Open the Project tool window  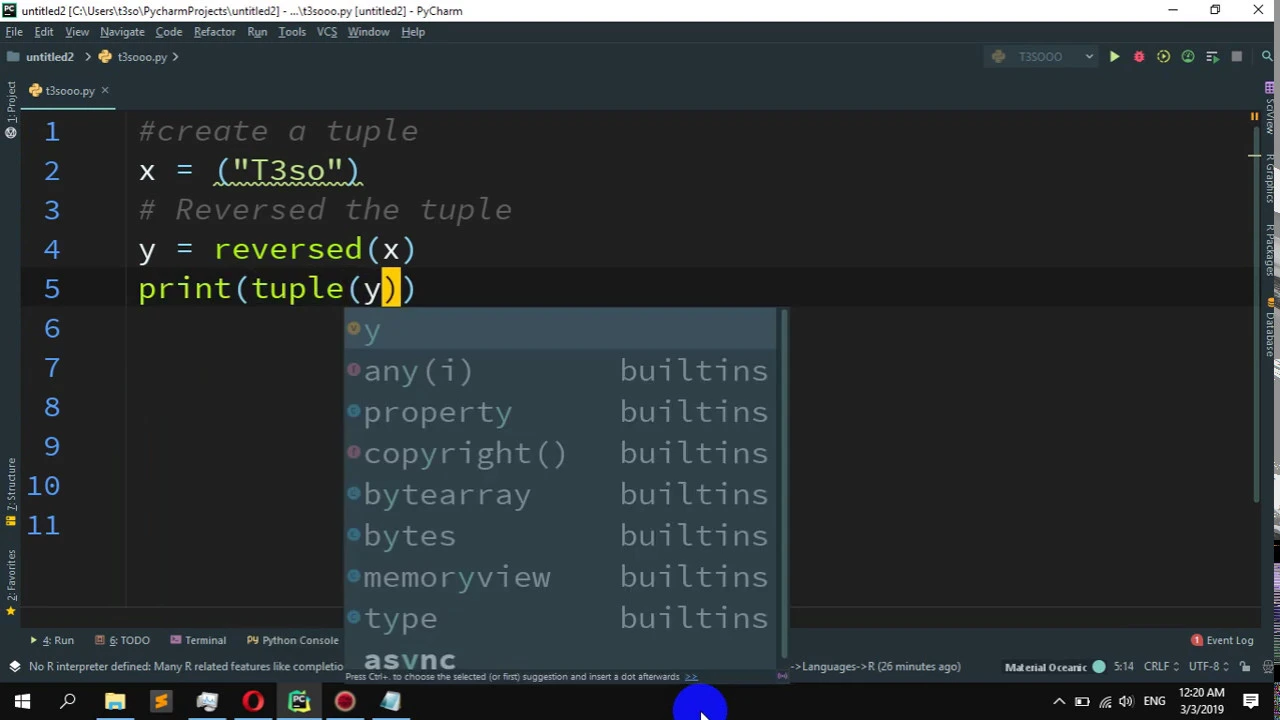[x=10, y=110]
